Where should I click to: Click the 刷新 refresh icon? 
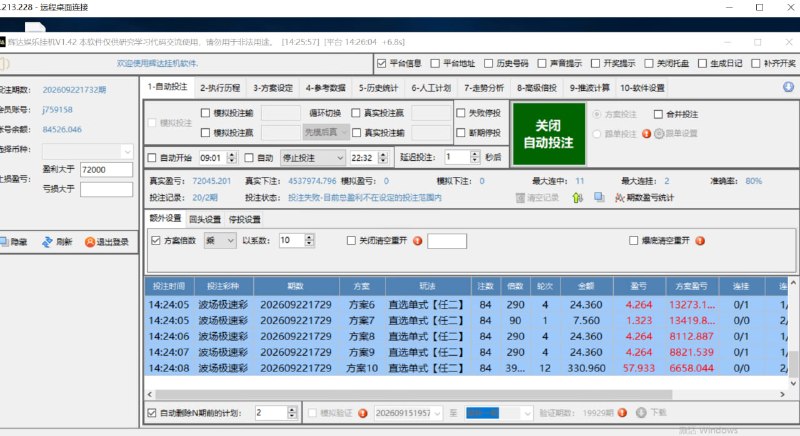point(47,242)
